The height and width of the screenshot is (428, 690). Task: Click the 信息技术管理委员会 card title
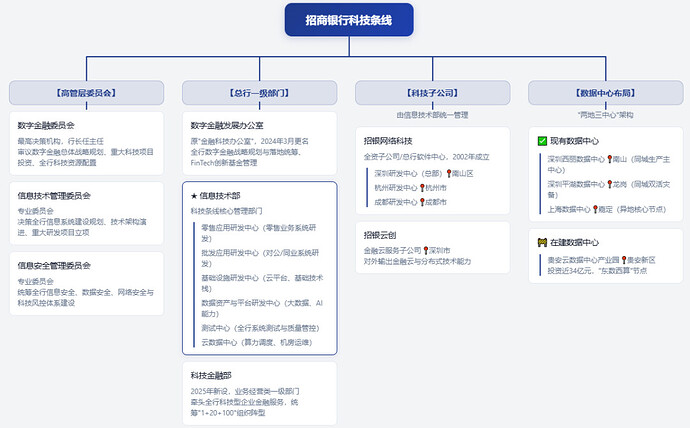54,196
